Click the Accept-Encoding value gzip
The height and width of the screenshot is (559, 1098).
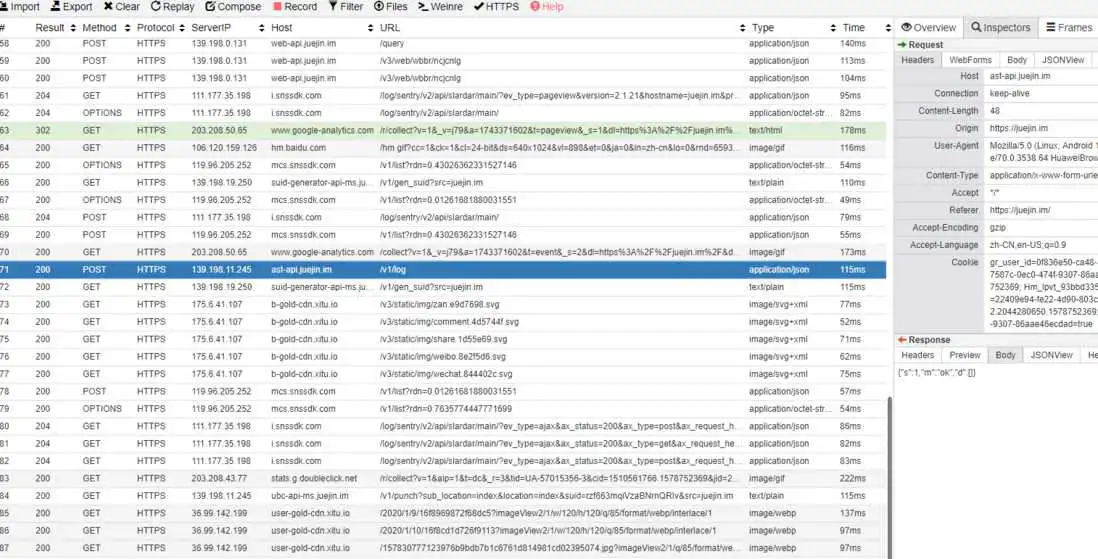coord(997,228)
